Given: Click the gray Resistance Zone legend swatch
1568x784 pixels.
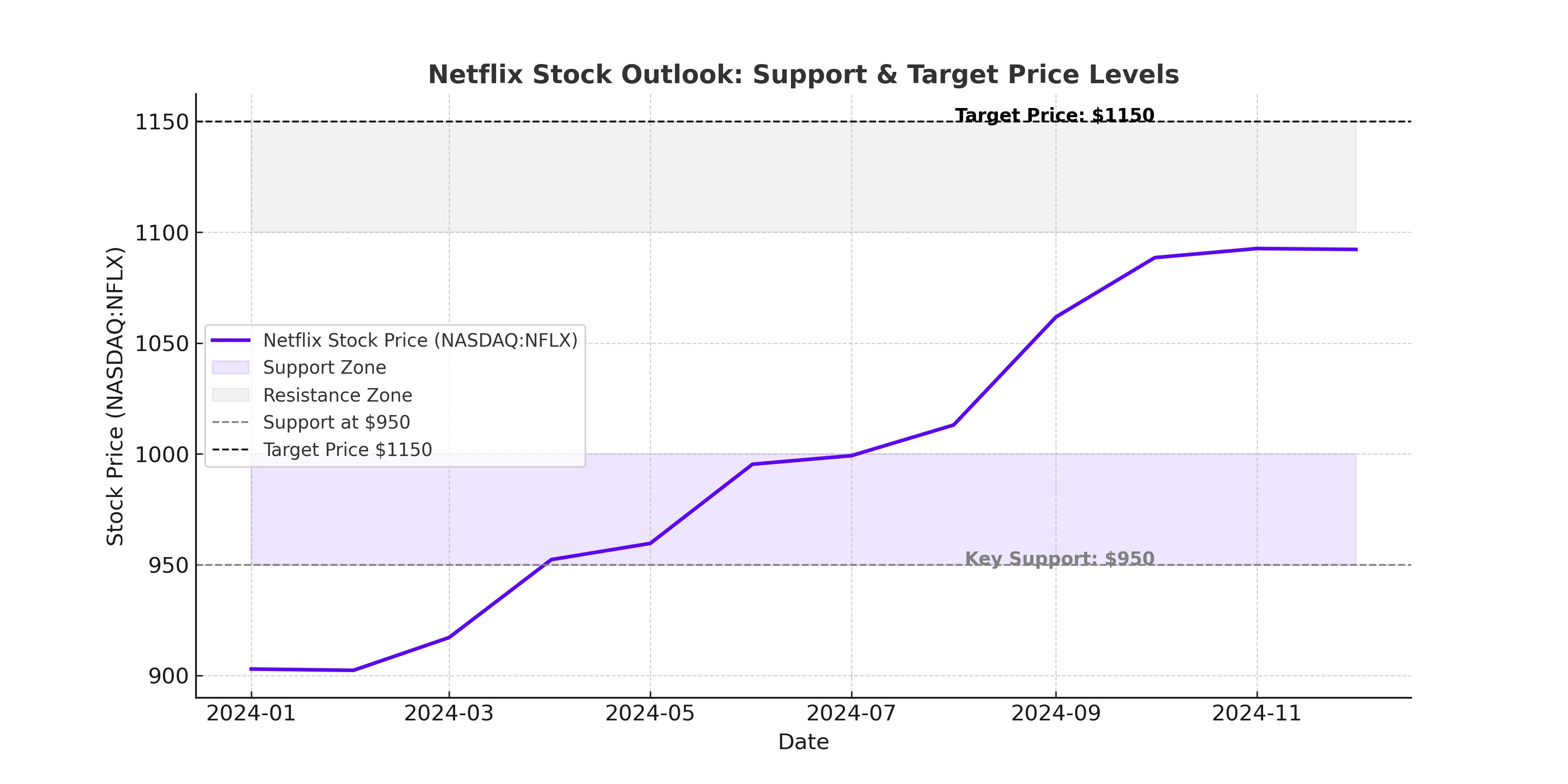Looking at the screenshot, I should pos(231,395).
